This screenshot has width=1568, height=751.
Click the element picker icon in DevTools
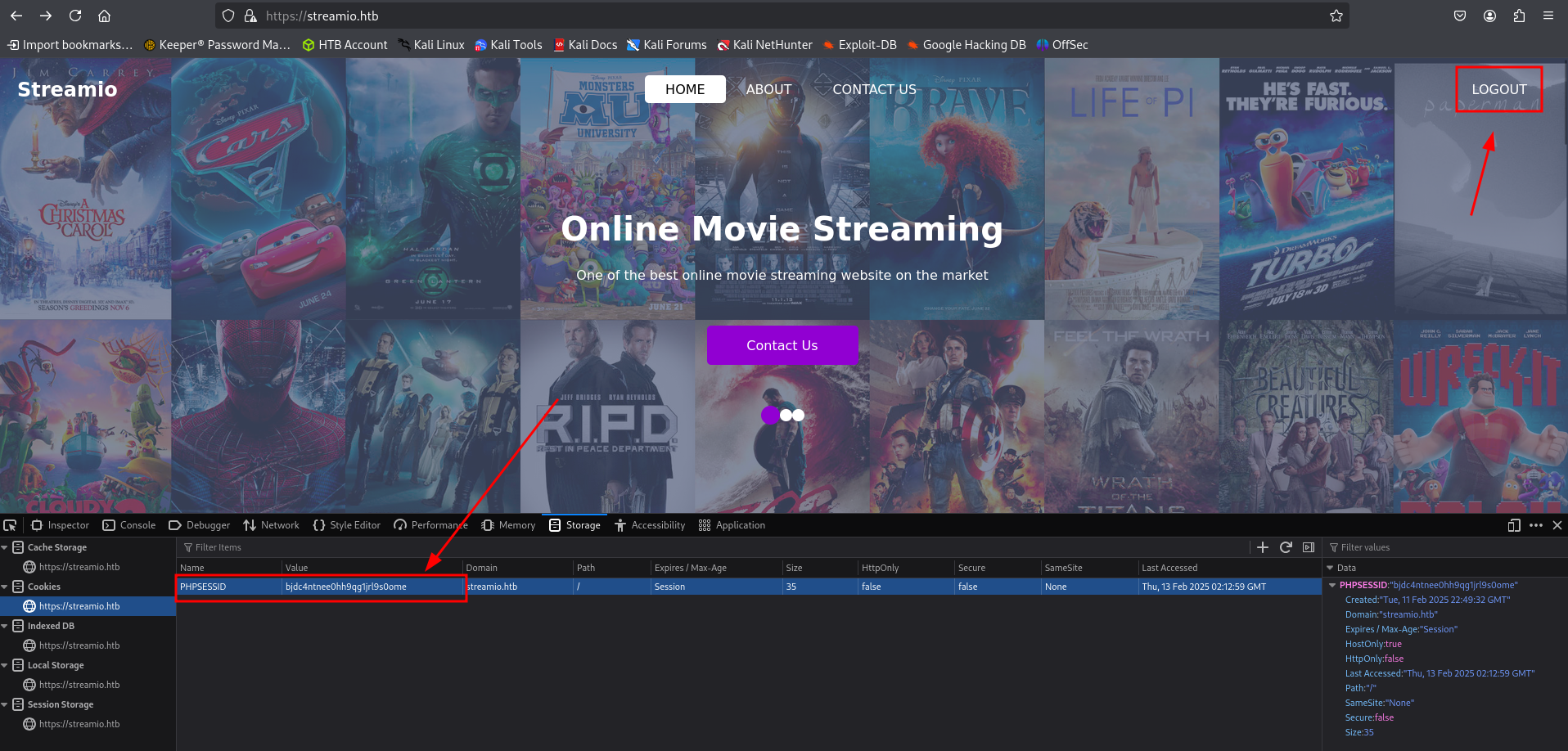click(10, 525)
